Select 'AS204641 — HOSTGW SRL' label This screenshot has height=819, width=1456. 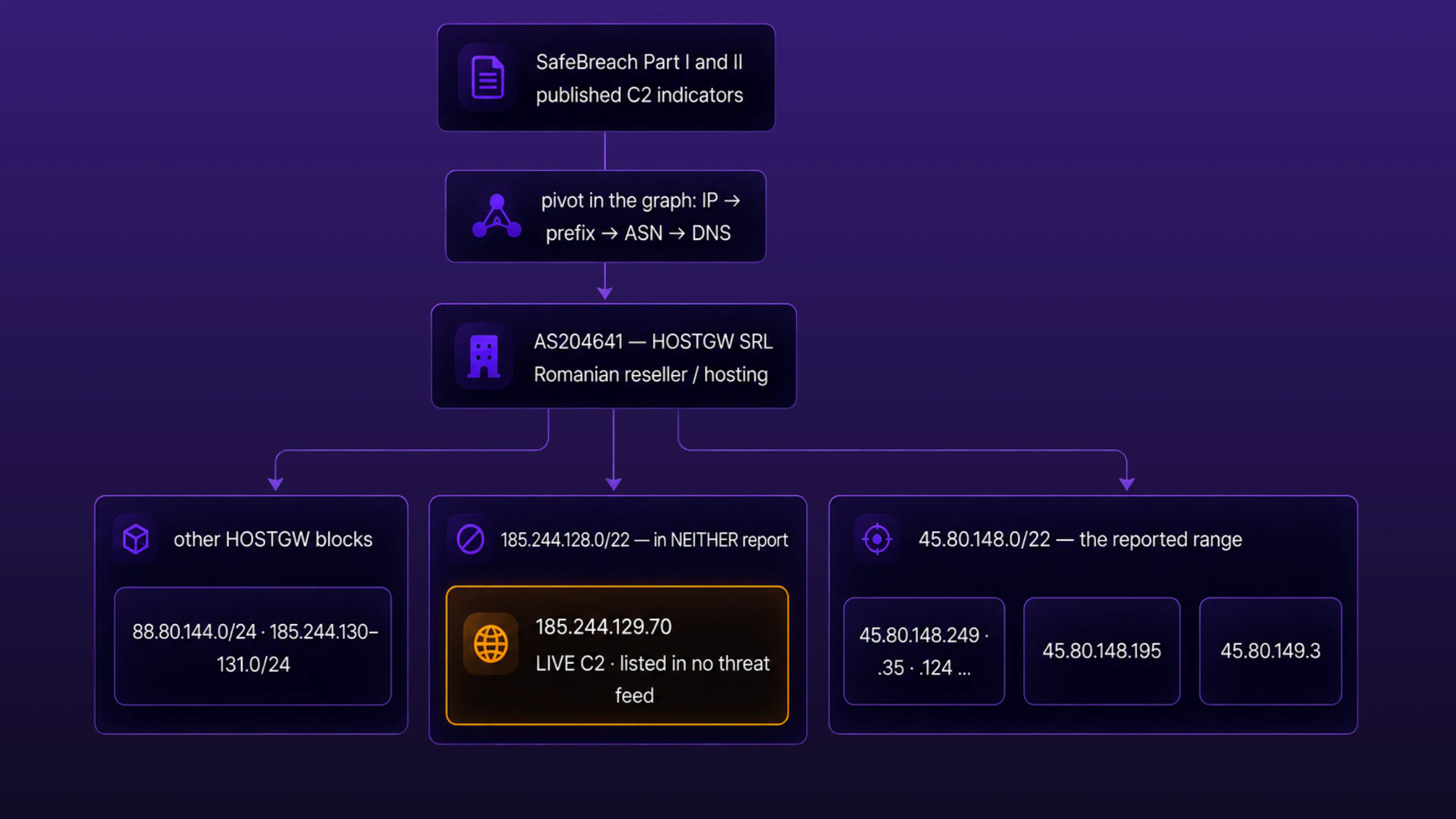coord(653,341)
